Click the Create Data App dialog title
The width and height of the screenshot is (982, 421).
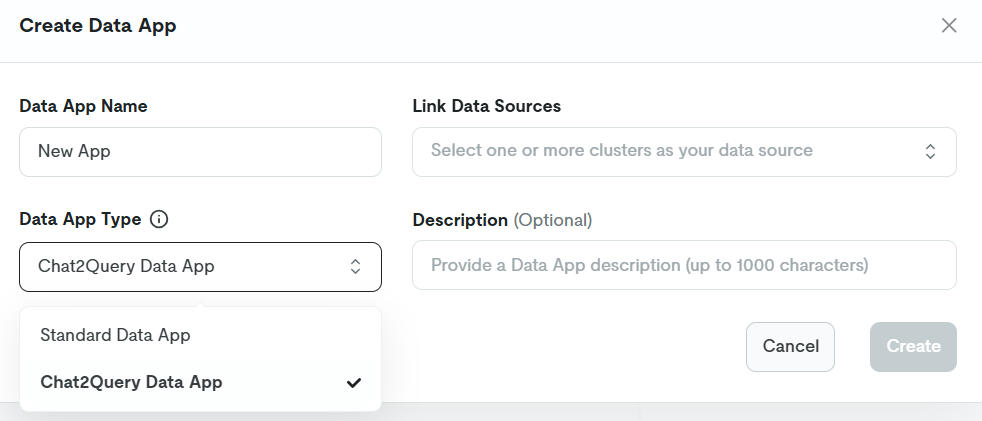click(98, 26)
